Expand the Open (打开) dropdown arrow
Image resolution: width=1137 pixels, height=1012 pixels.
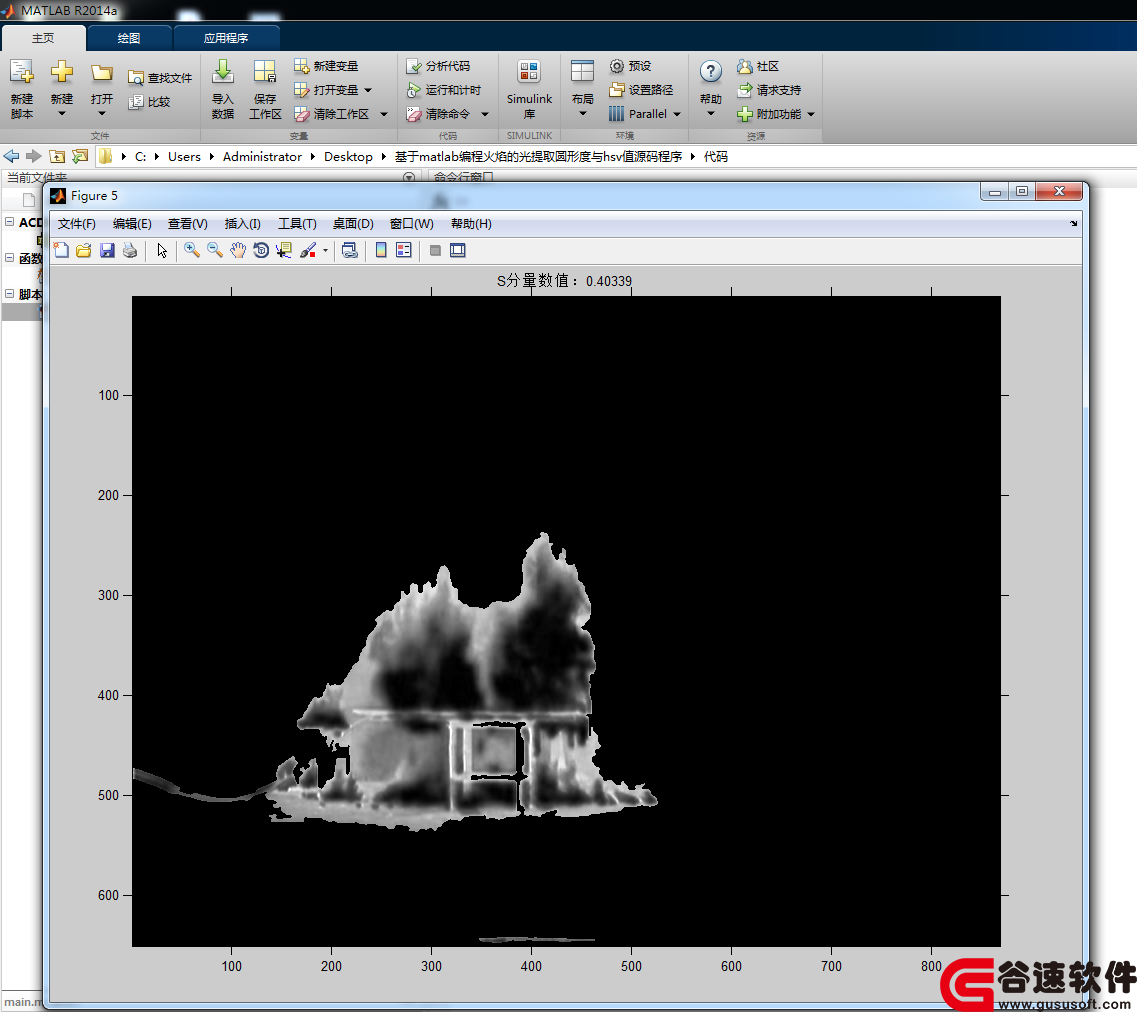tap(102, 113)
